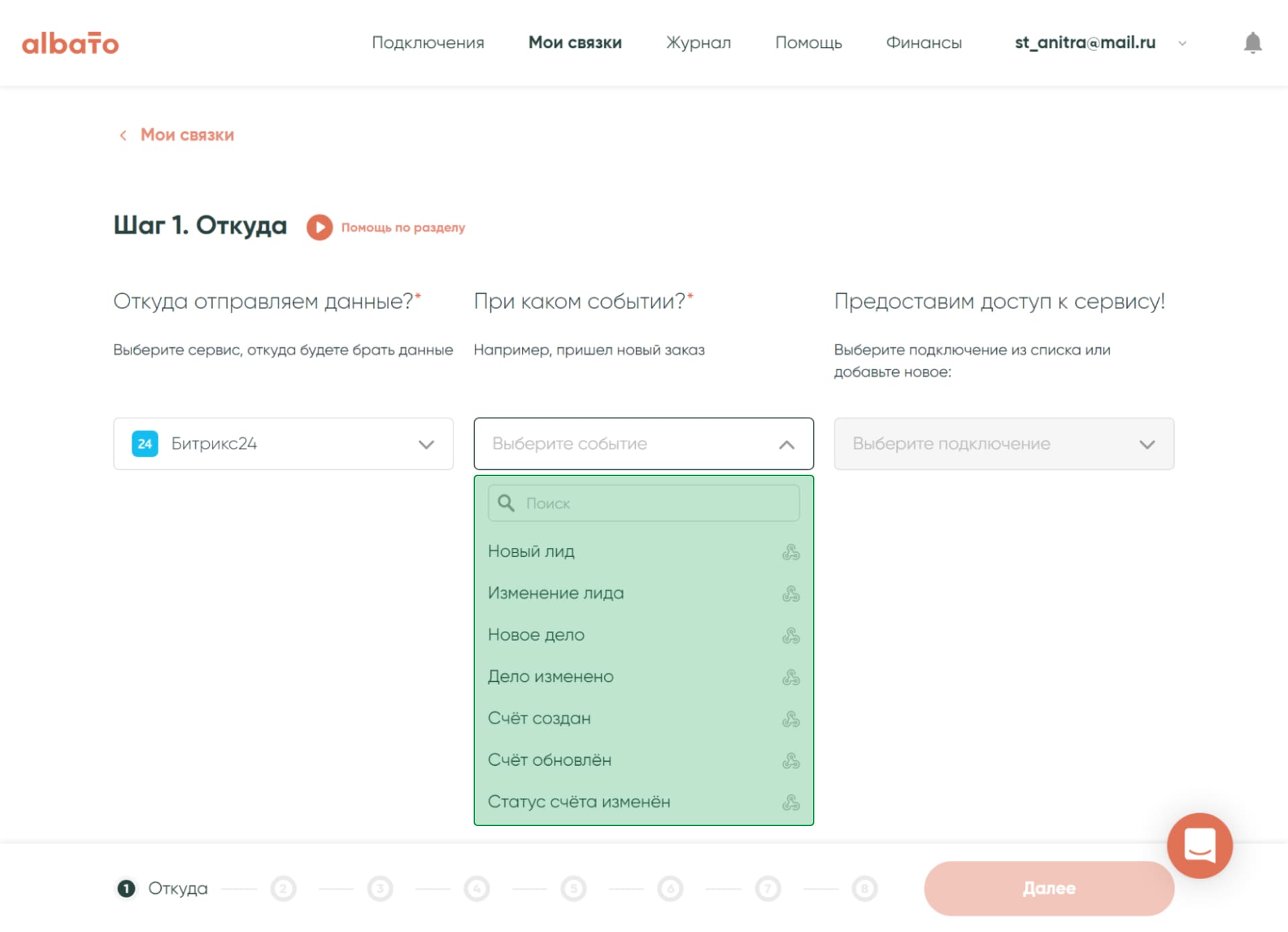Click webhook icon next to Изменение лида
The height and width of the screenshot is (932, 1288).
click(791, 593)
